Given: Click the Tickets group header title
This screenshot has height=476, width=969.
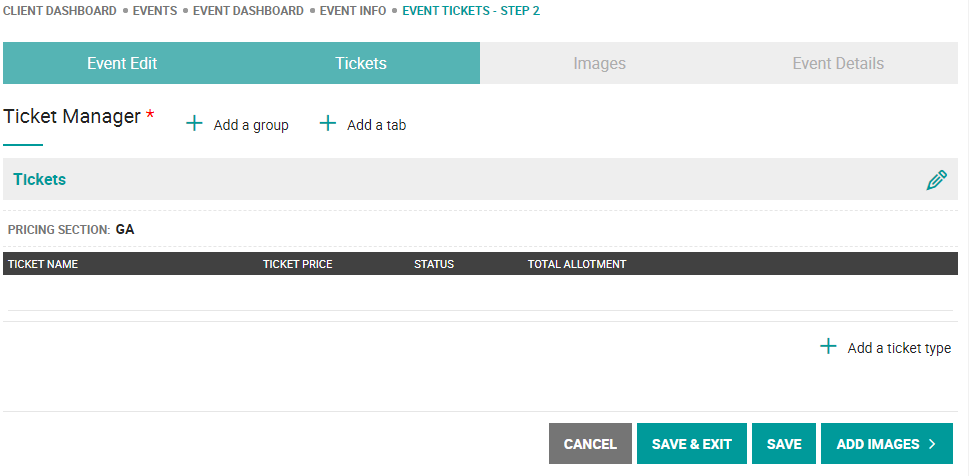Looking at the screenshot, I should [40, 179].
